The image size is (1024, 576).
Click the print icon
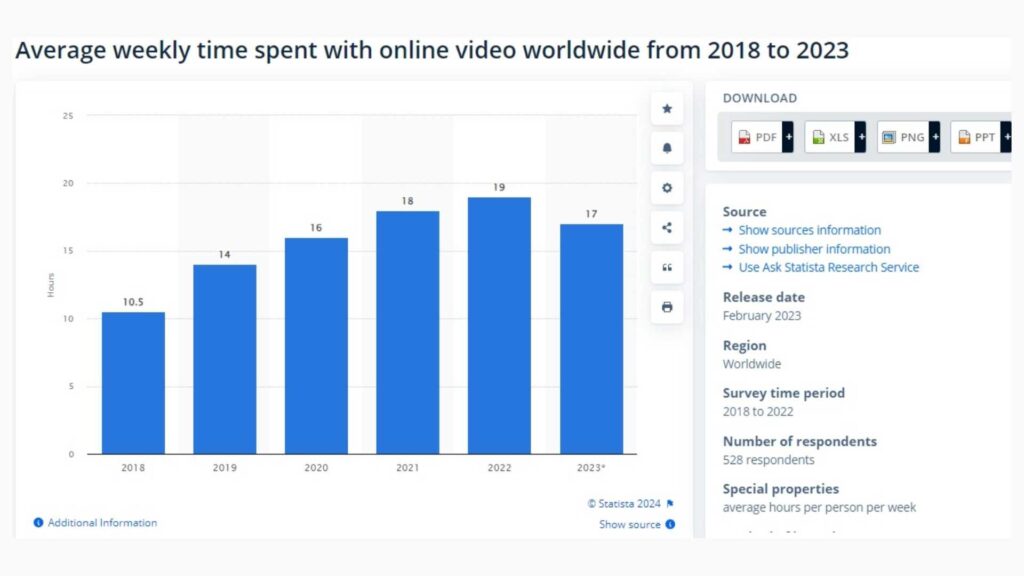667,307
